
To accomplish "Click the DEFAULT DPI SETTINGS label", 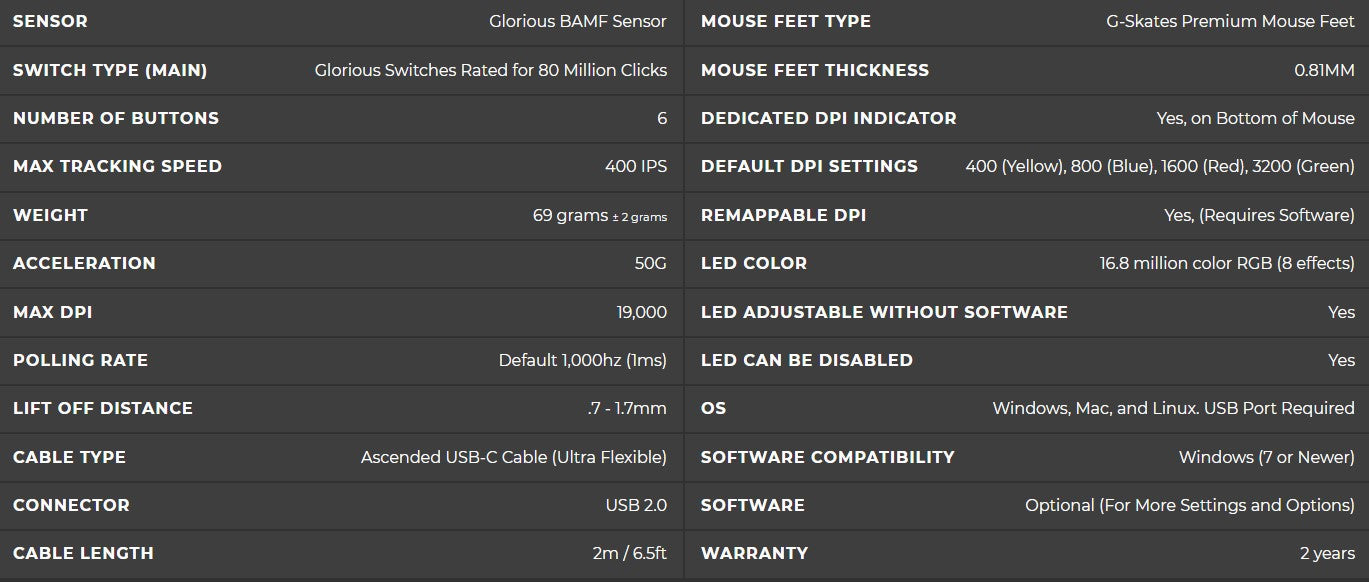I will 809,166.
